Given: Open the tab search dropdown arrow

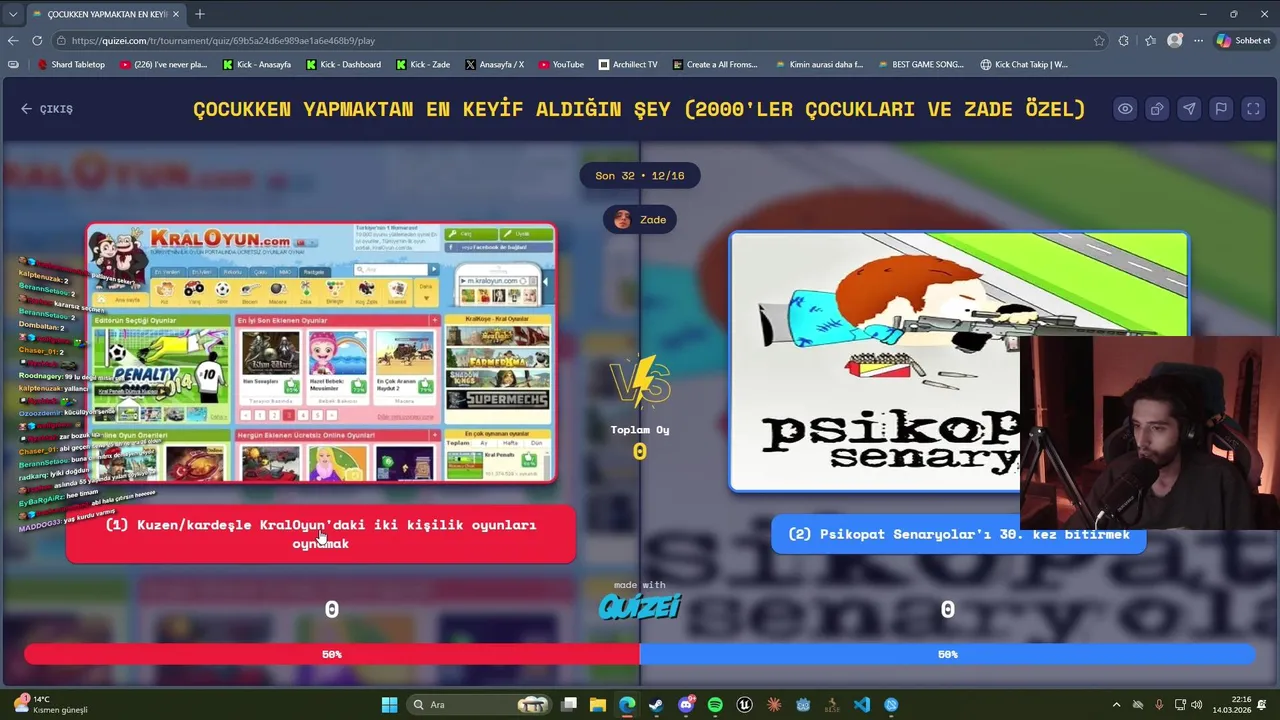Looking at the screenshot, I should (12, 14).
